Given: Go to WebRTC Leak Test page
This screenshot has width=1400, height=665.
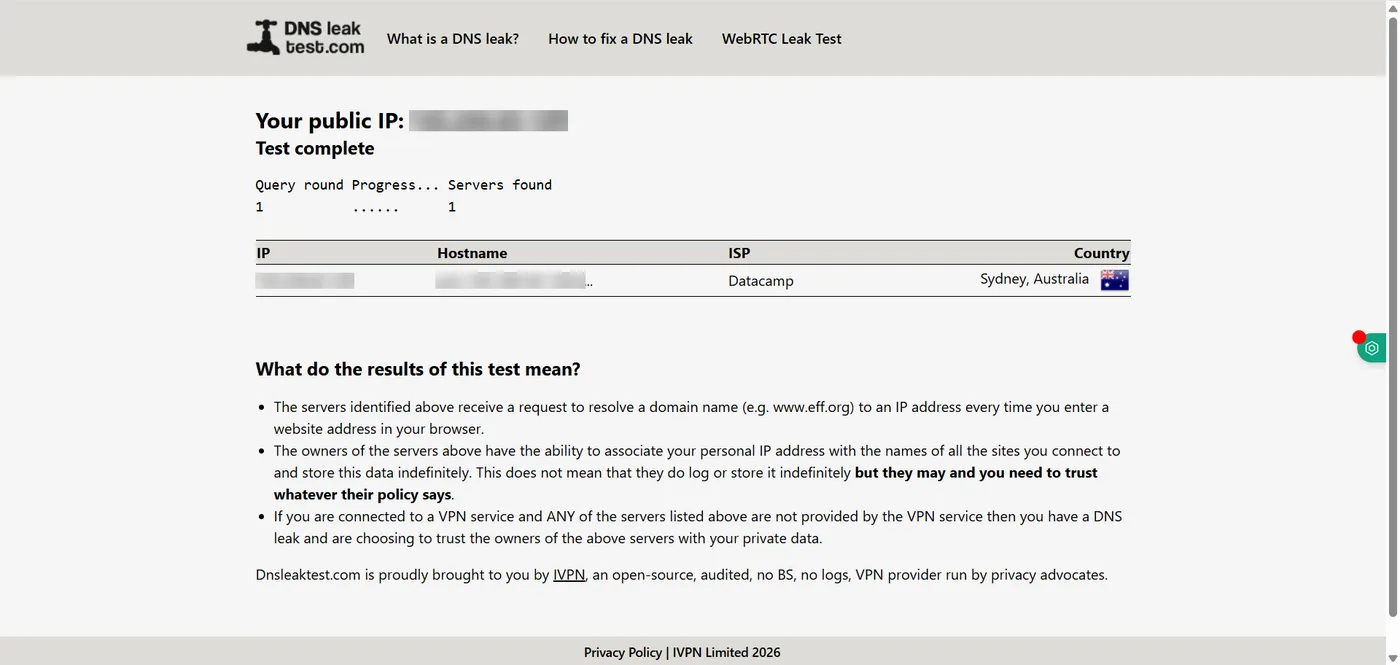Looking at the screenshot, I should (x=782, y=39).
